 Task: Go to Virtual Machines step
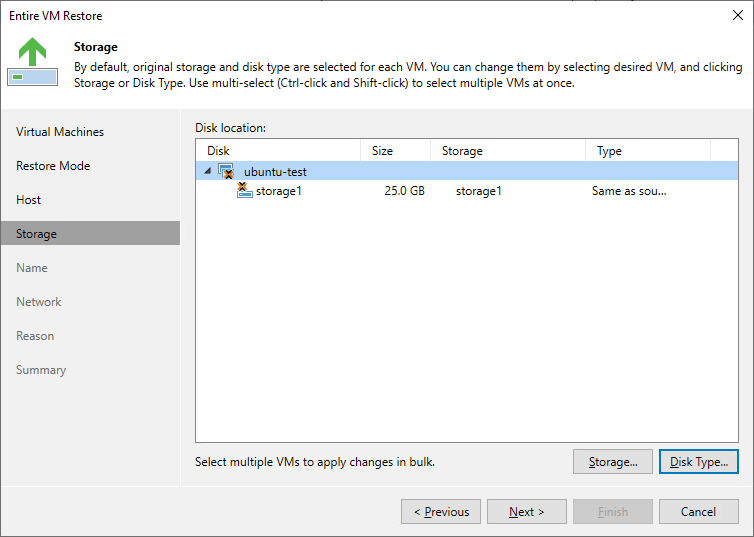pyautogui.click(x=60, y=132)
